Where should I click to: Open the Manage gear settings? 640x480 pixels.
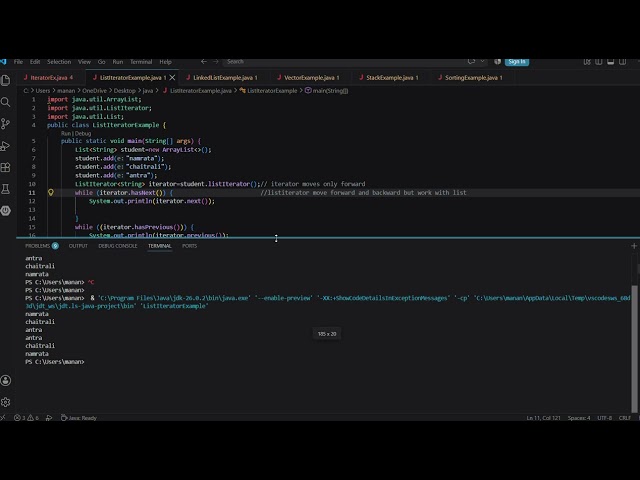point(6,402)
